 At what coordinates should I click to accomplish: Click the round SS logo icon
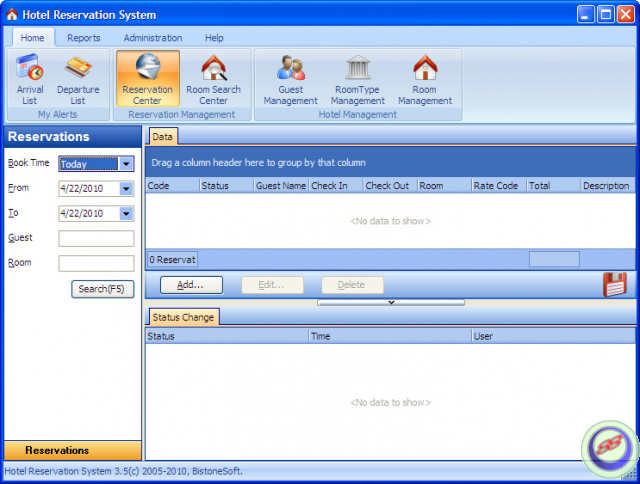point(610,448)
